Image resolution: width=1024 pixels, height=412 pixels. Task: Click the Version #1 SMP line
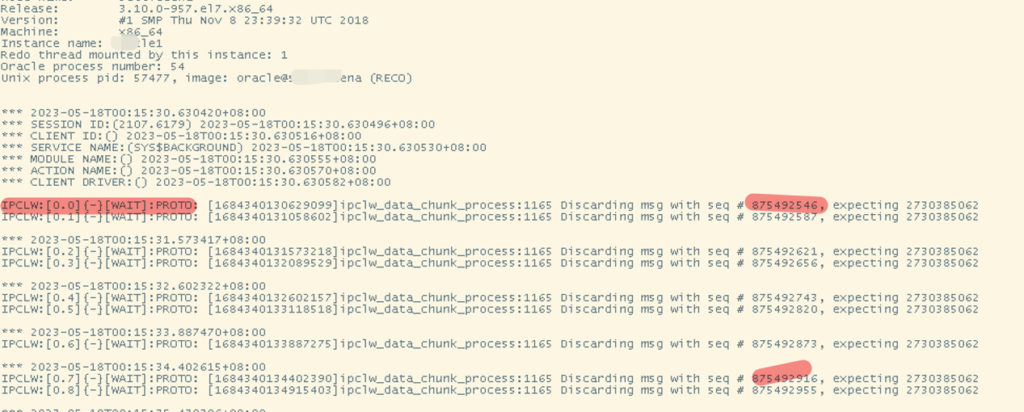tap(184, 20)
